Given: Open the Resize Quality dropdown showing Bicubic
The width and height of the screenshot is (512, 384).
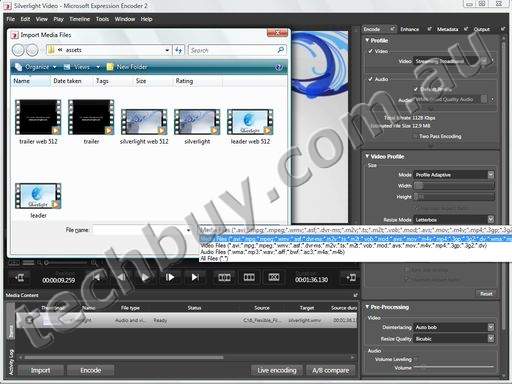Looking at the screenshot, I should point(491,339).
